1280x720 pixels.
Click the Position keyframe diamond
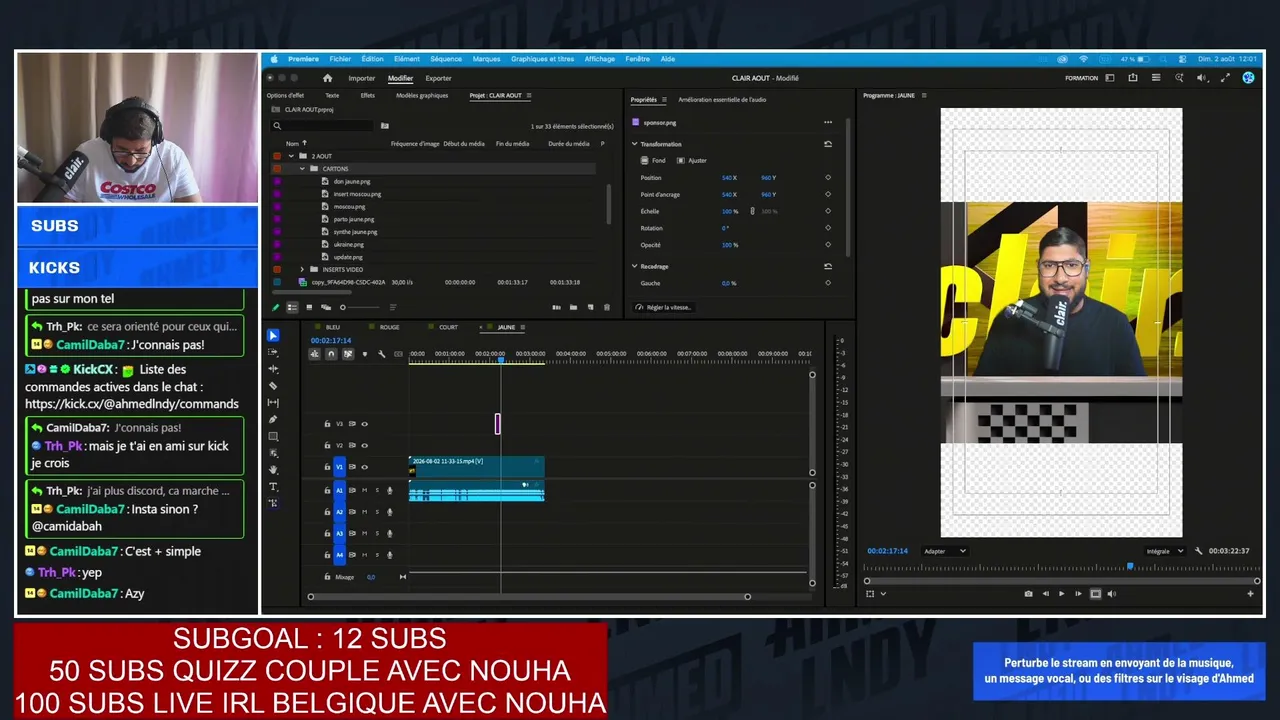click(x=828, y=178)
